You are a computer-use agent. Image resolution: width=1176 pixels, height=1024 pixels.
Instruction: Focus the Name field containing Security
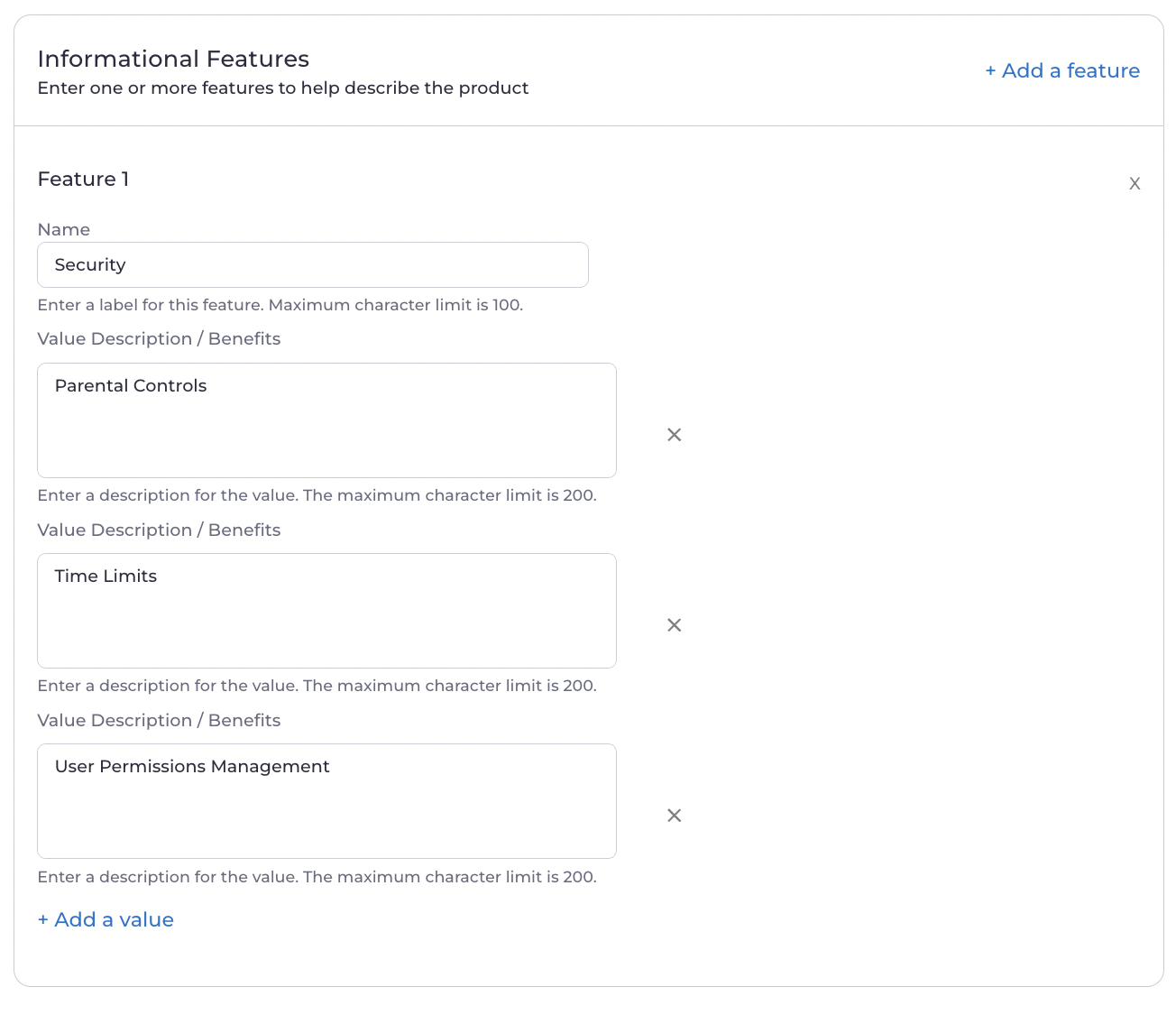tap(313, 265)
